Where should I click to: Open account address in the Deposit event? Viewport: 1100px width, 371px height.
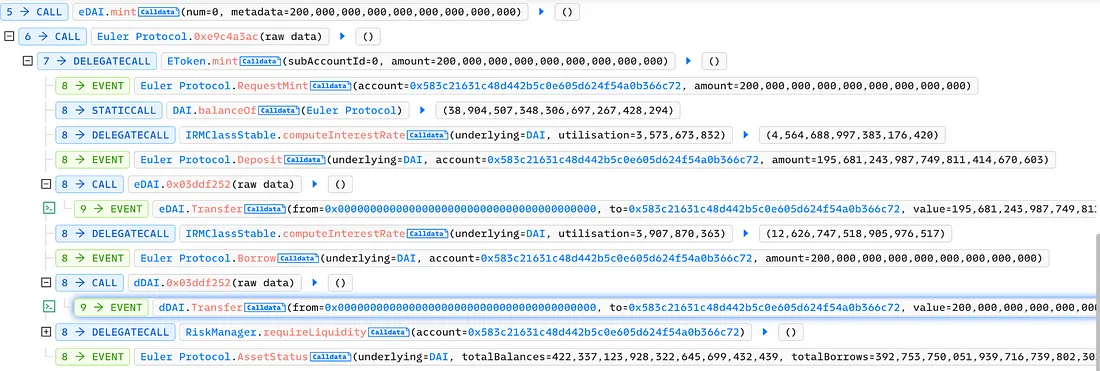(622, 160)
